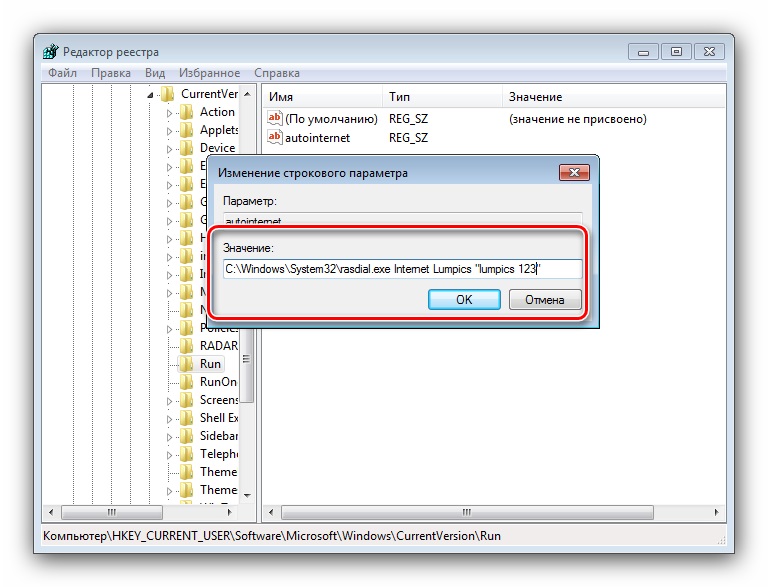Open the Избранное menu
This screenshot has height=587, width=768.
pos(209,73)
